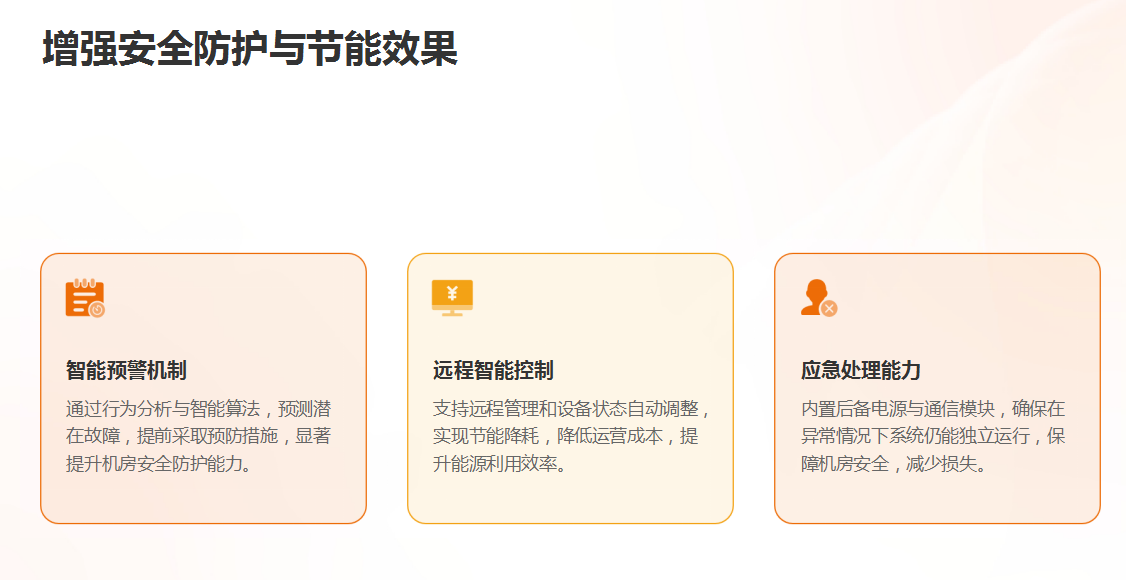
Task: Click the yen monitor icon above 远程智能控制
Action: tap(452, 298)
